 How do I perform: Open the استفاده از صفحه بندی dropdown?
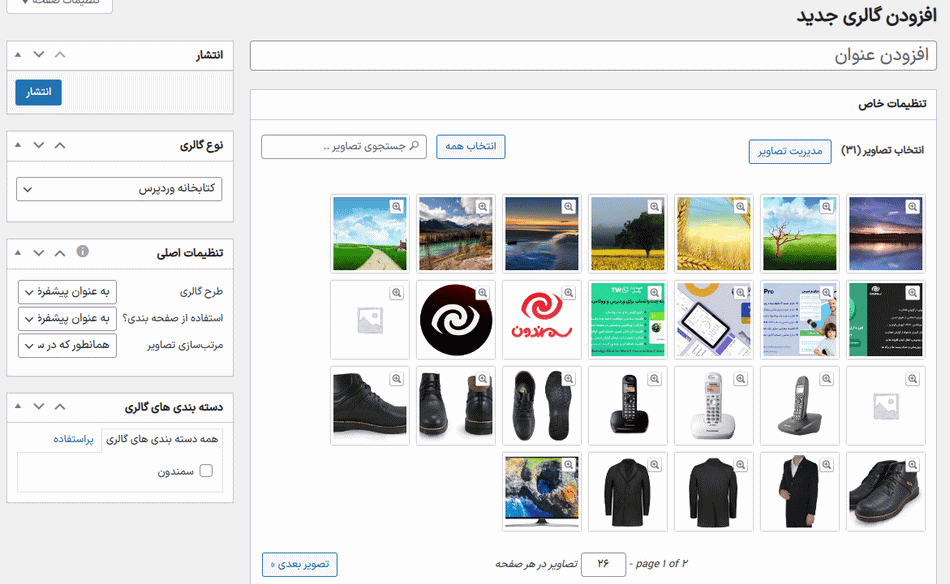[x=67, y=319]
